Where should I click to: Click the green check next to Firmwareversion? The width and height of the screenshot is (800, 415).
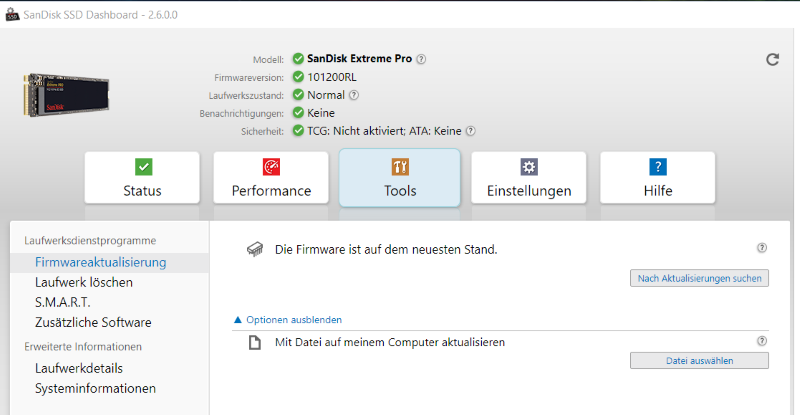click(298, 77)
